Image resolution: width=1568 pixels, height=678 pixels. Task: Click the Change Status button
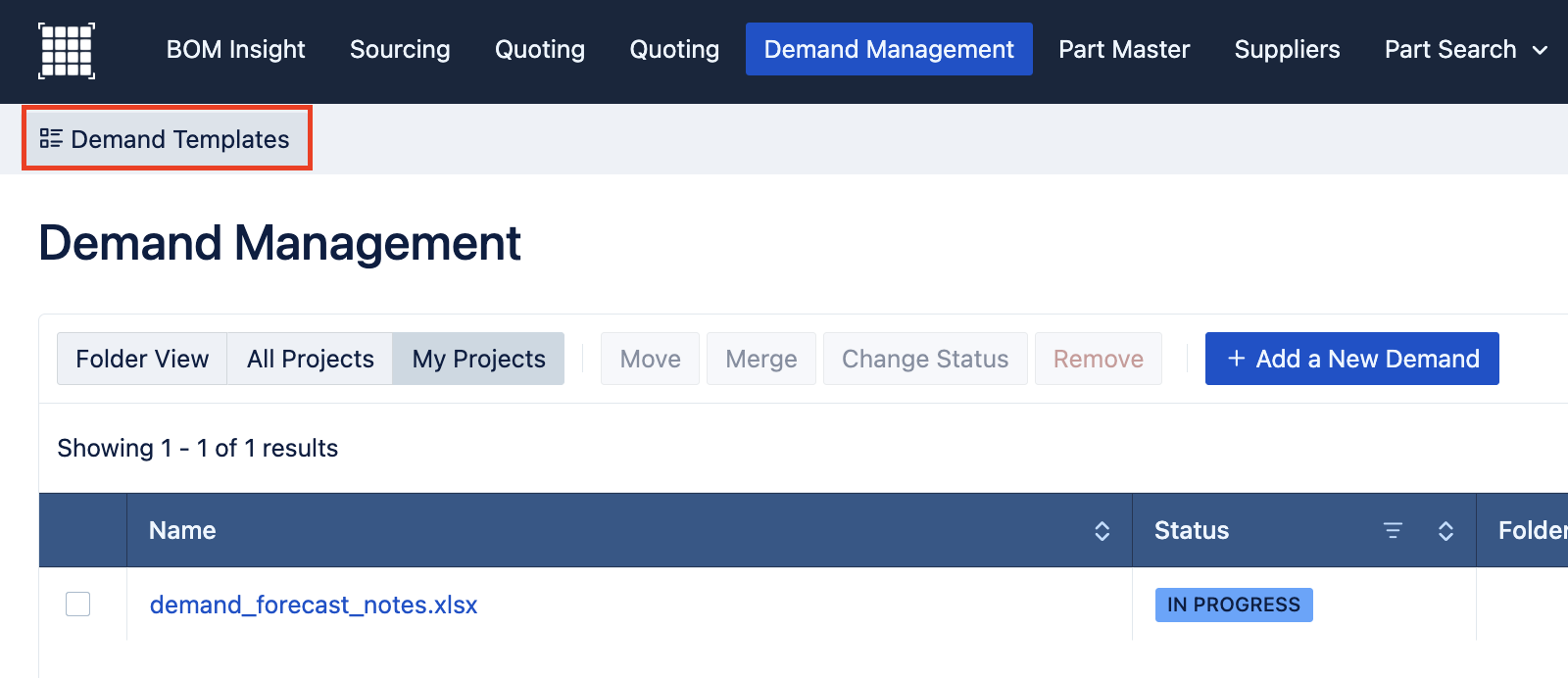(x=925, y=359)
